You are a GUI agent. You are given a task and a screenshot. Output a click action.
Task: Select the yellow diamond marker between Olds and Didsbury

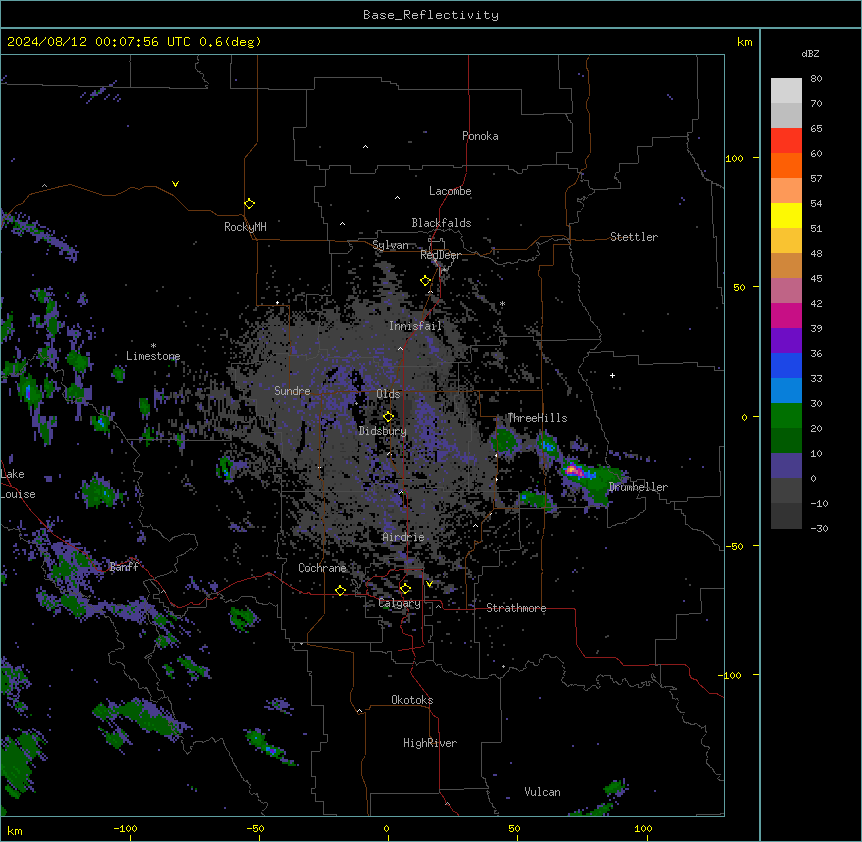(388, 417)
